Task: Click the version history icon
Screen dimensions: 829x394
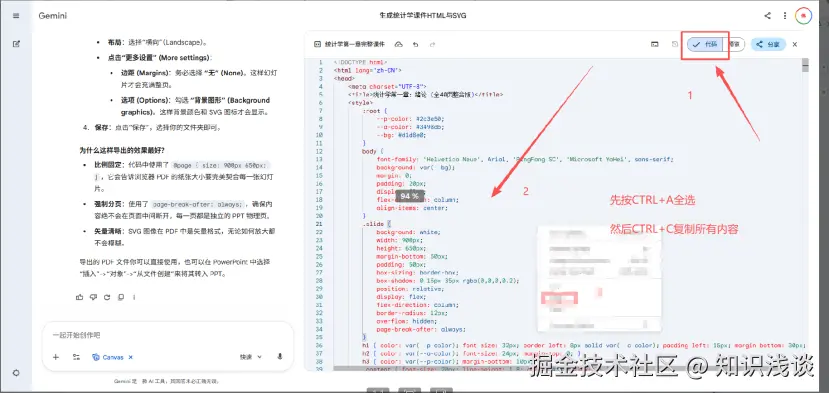Action: pos(675,44)
